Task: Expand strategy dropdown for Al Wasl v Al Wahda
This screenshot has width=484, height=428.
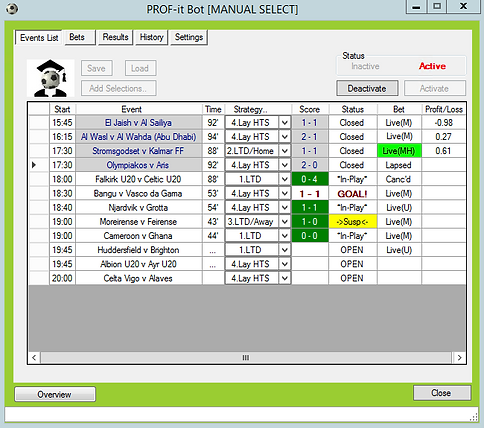Action: [284, 137]
